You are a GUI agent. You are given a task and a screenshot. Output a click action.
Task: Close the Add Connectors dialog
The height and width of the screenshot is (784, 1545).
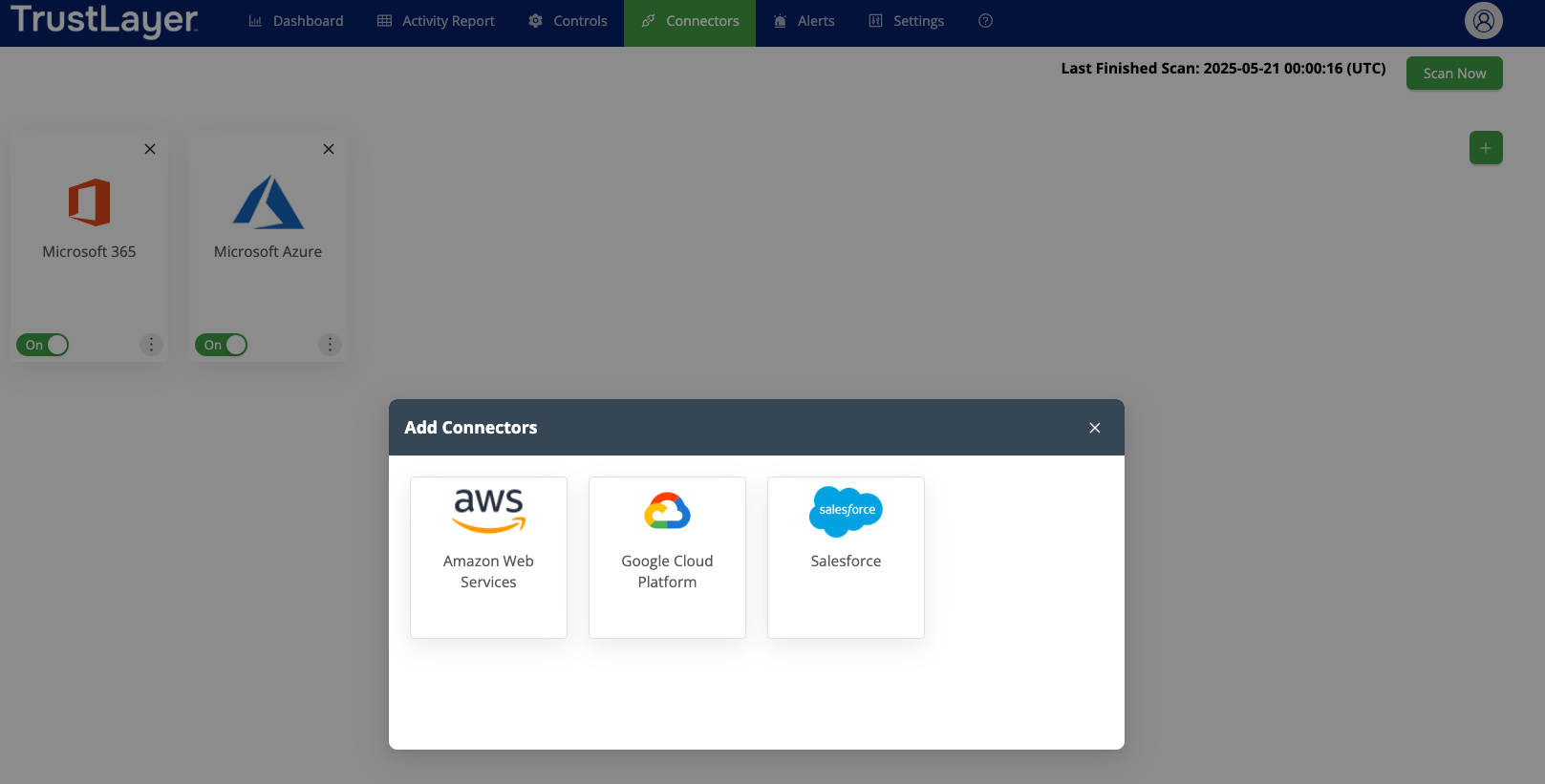click(1095, 428)
